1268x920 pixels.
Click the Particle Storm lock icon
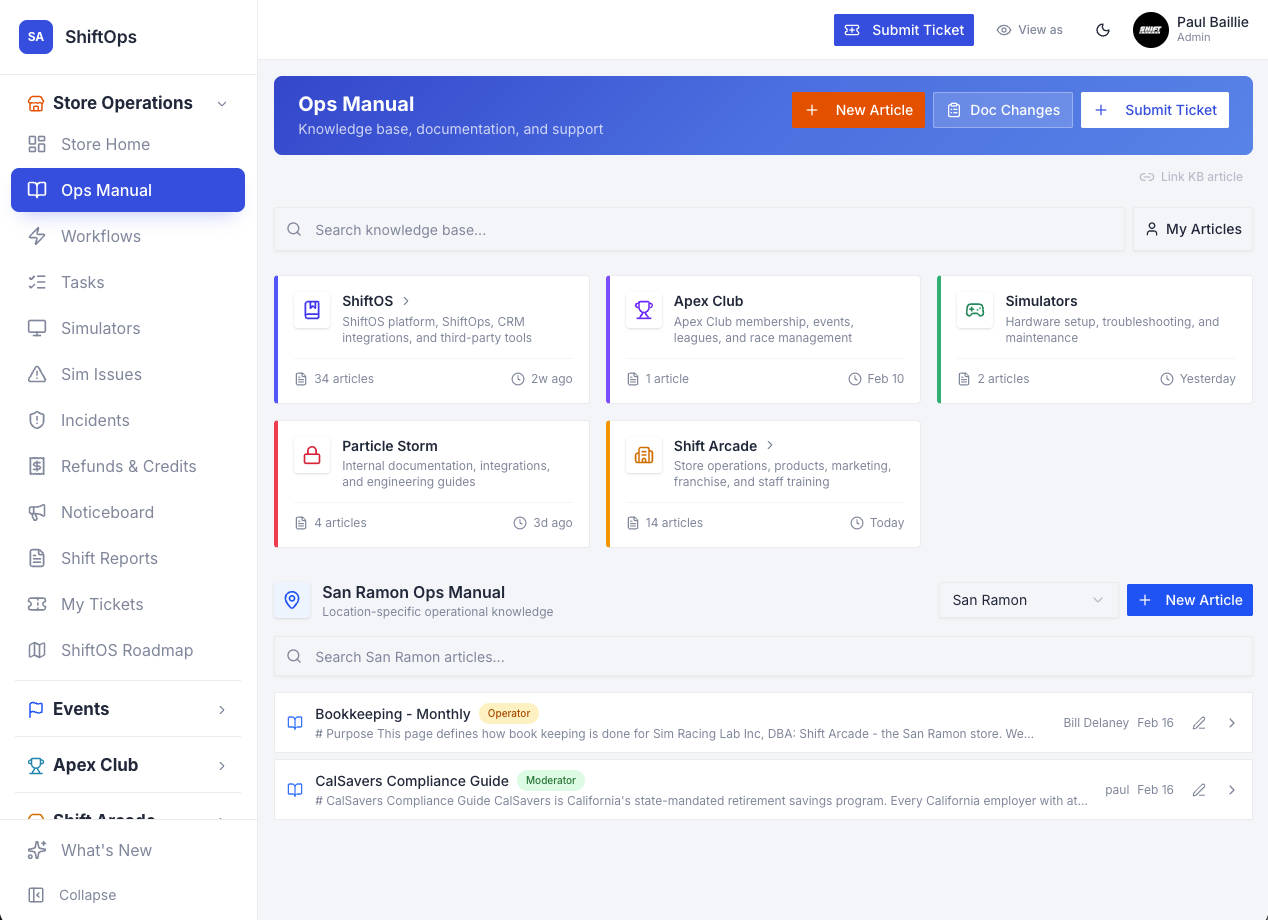(x=312, y=455)
